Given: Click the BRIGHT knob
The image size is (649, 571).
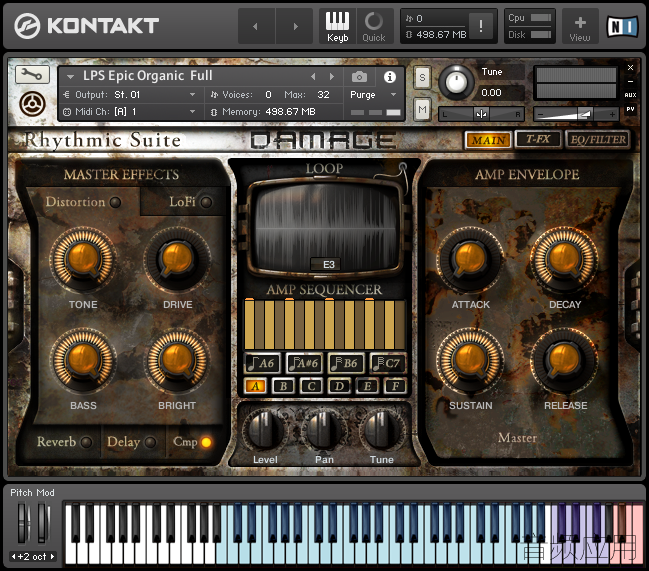Looking at the screenshot, I should pos(177,360).
